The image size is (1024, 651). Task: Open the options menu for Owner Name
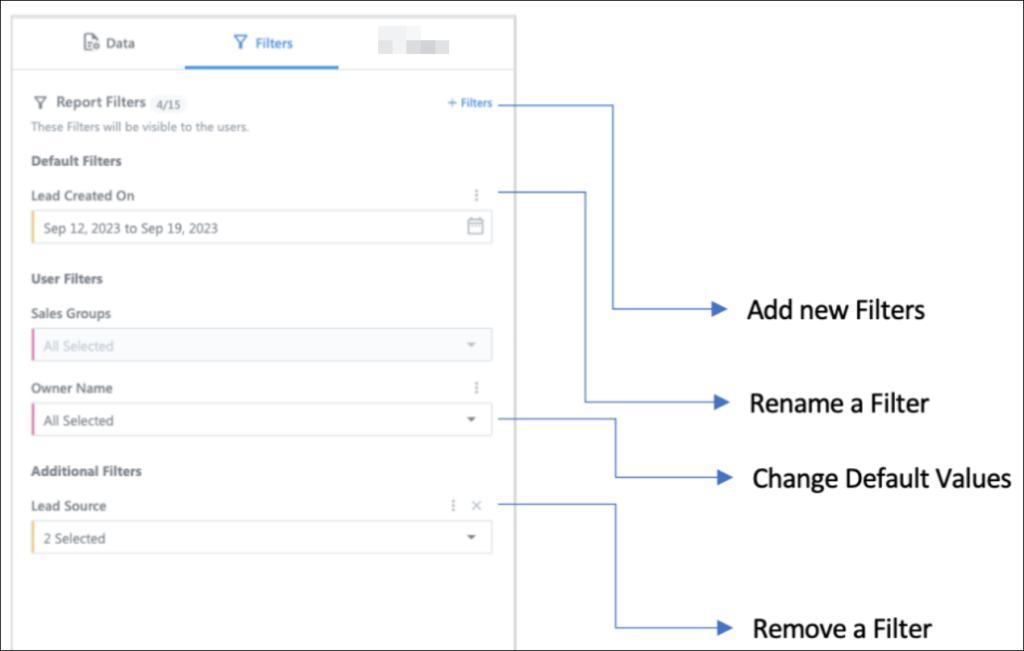pos(477,387)
